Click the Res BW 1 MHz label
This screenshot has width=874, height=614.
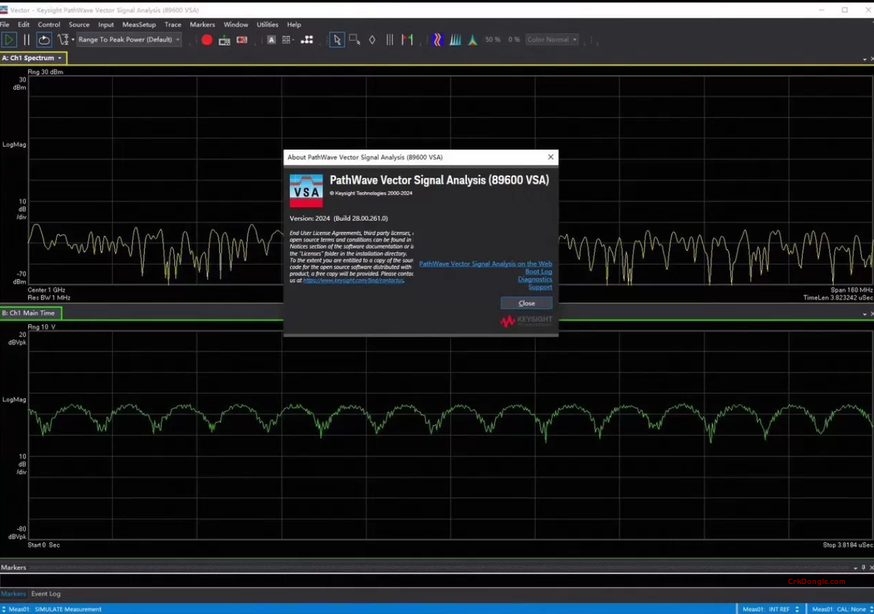(x=49, y=298)
